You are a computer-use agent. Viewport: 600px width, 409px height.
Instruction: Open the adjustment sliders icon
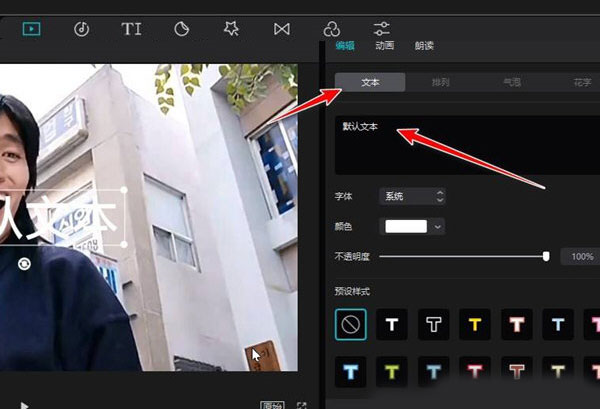[x=381, y=29]
